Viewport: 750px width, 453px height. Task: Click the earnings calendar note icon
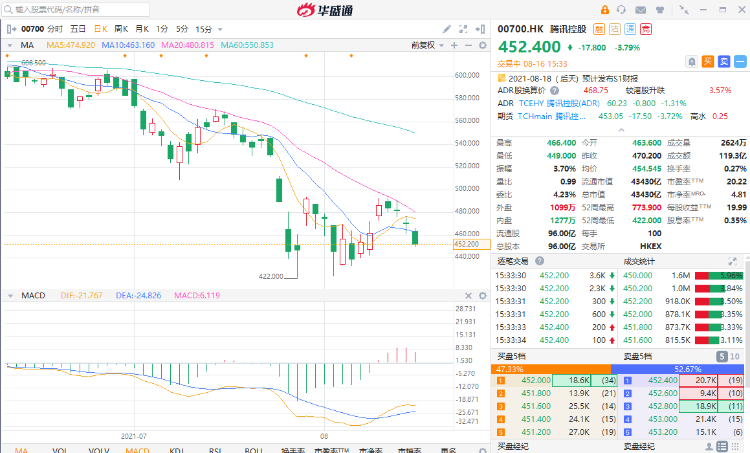point(501,78)
